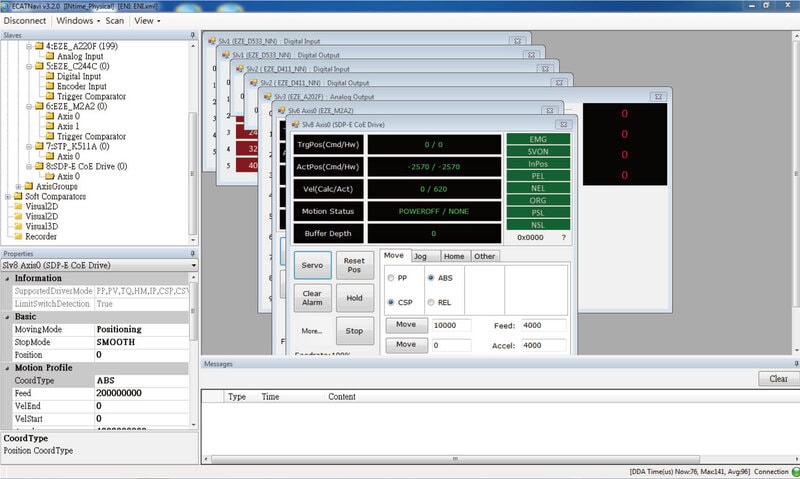The image size is (800, 479).
Task: Click the question mark next to 0x0000
Action: click(564, 237)
